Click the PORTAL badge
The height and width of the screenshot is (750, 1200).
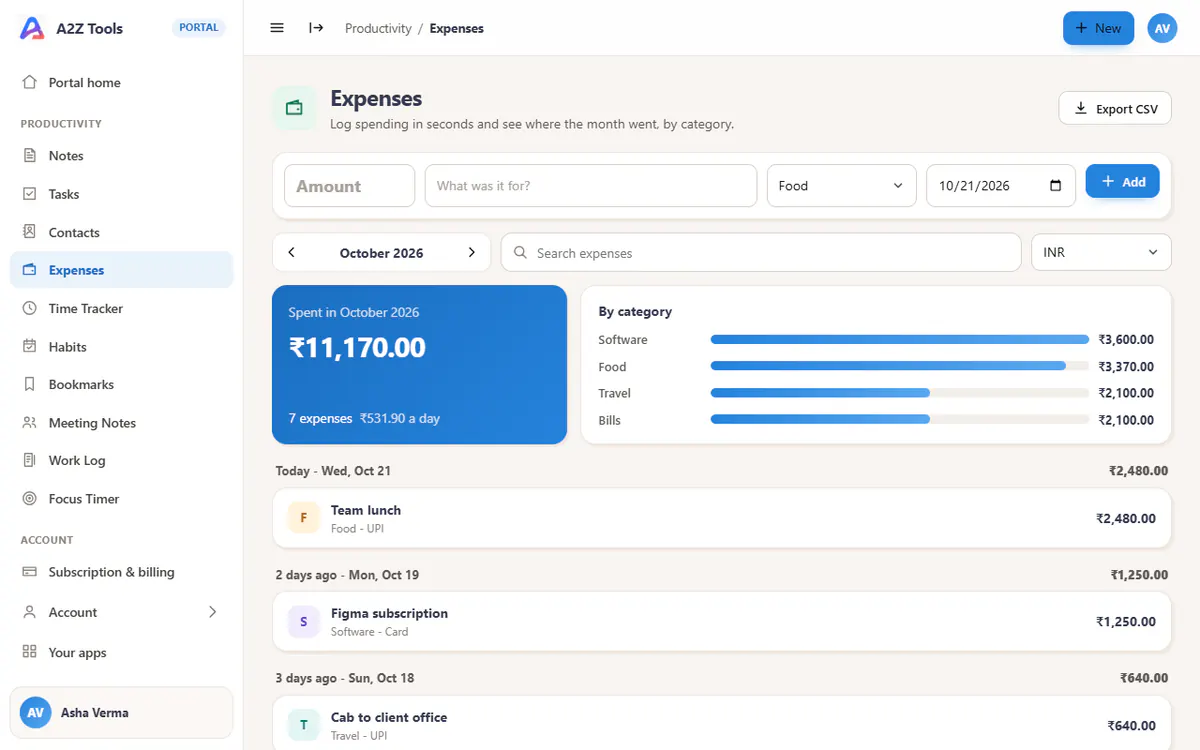[x=199, y=28]
